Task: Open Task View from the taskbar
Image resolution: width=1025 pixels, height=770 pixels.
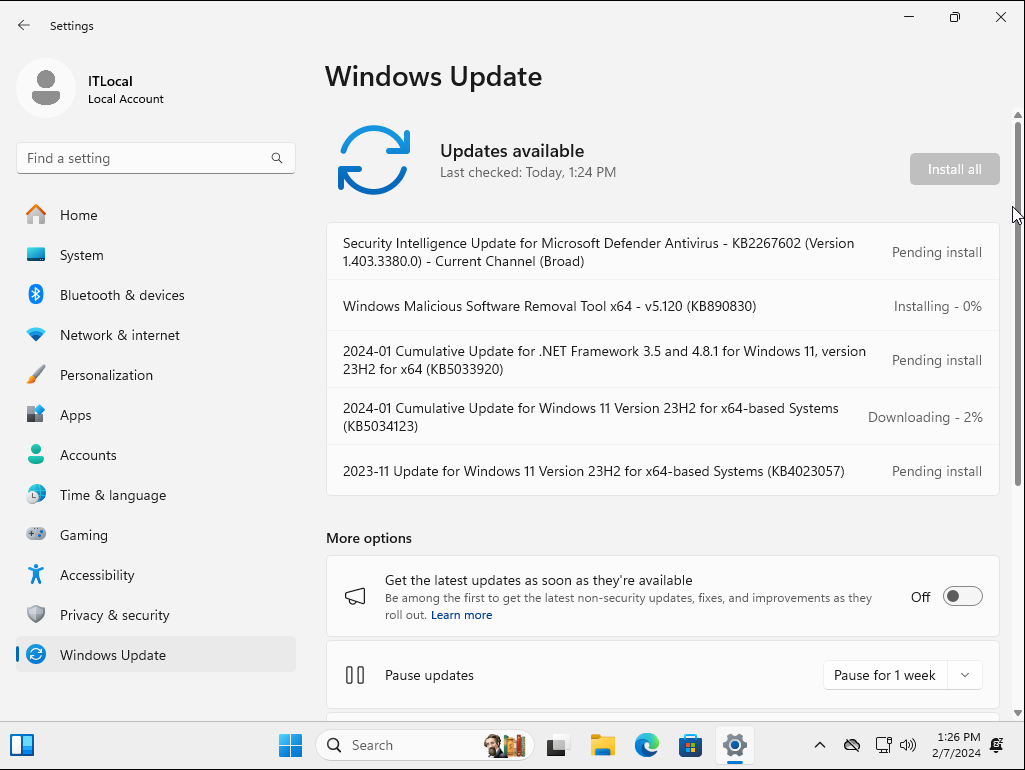Action: pos(556,745)
